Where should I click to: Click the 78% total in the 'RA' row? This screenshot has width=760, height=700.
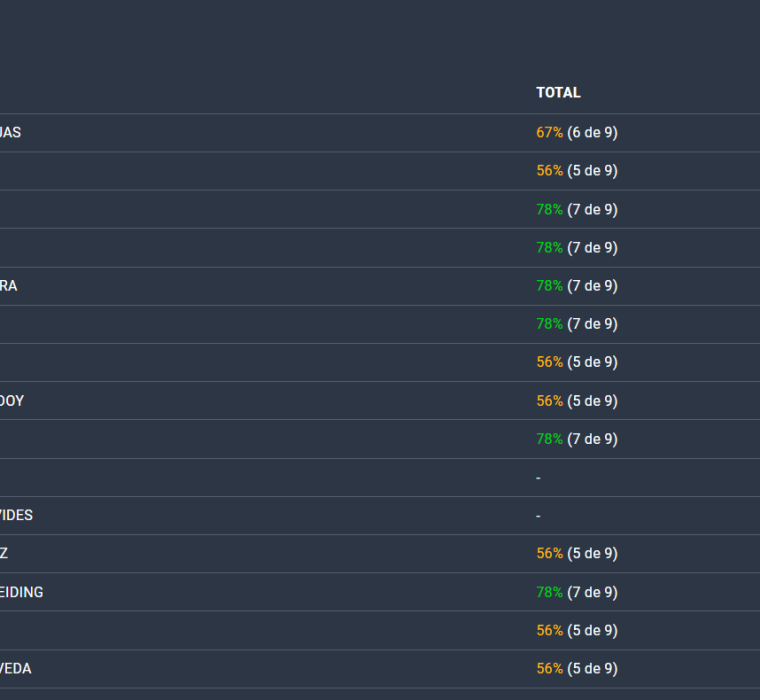549,286
